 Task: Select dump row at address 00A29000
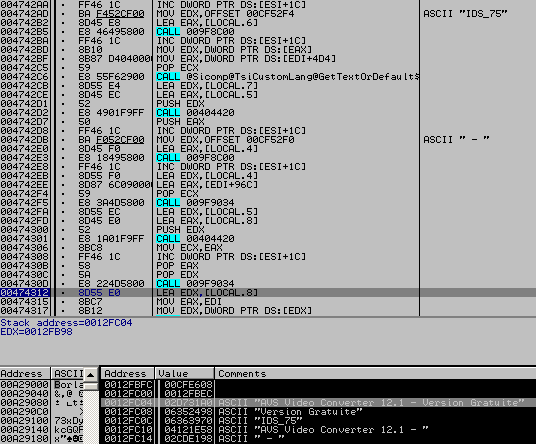click(42, 385)
